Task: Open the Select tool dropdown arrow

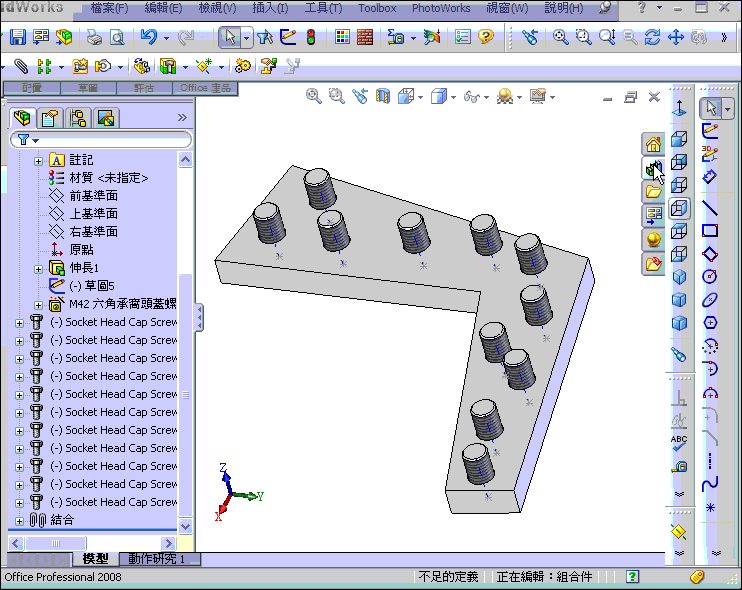Action: click(247, 37)
